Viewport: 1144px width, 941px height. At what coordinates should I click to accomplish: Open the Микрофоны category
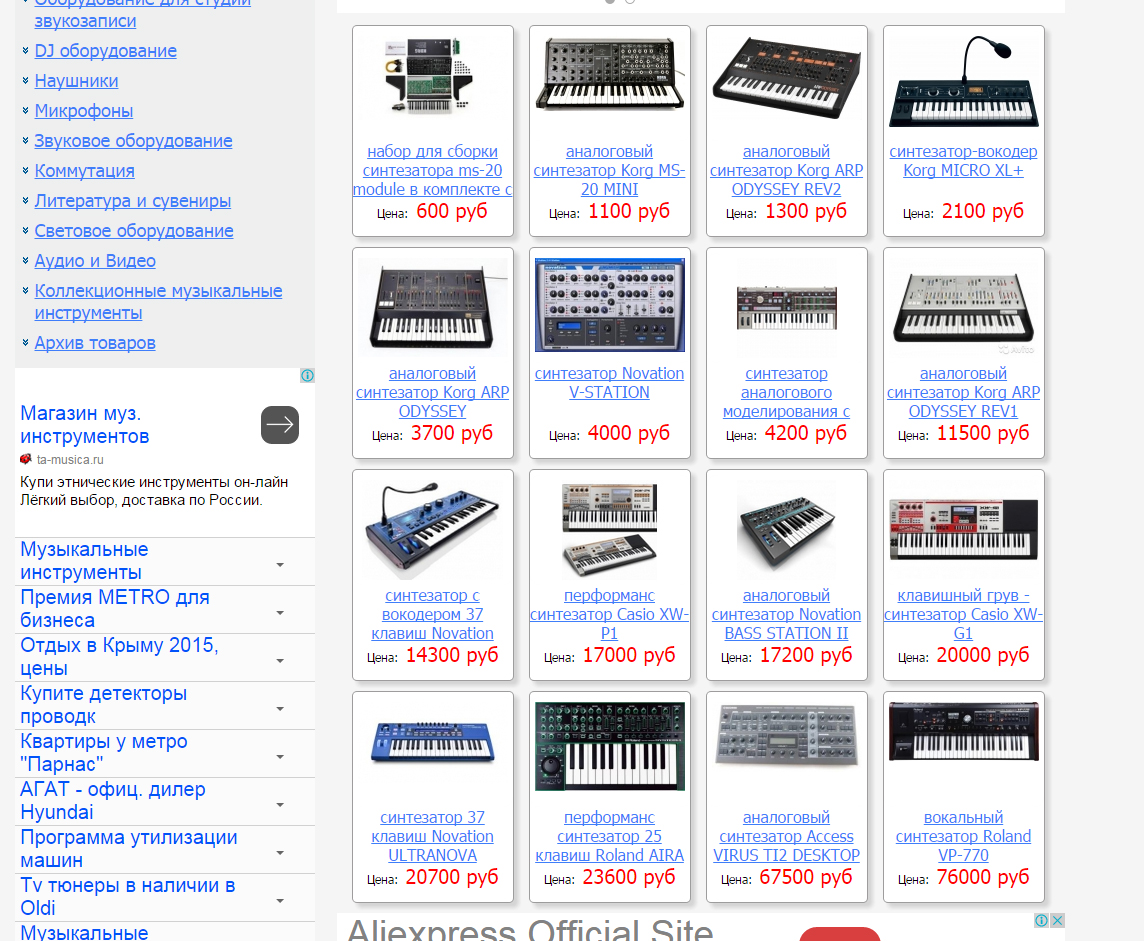tap(84, 111)
